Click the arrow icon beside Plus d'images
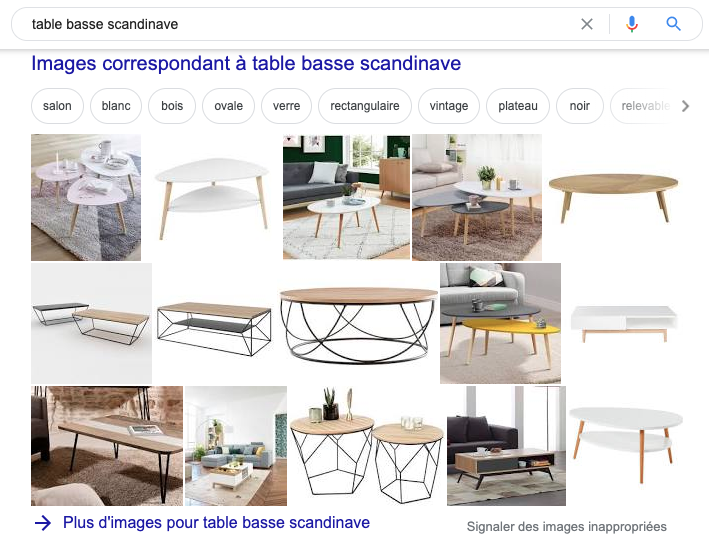 tap(43, 523)
